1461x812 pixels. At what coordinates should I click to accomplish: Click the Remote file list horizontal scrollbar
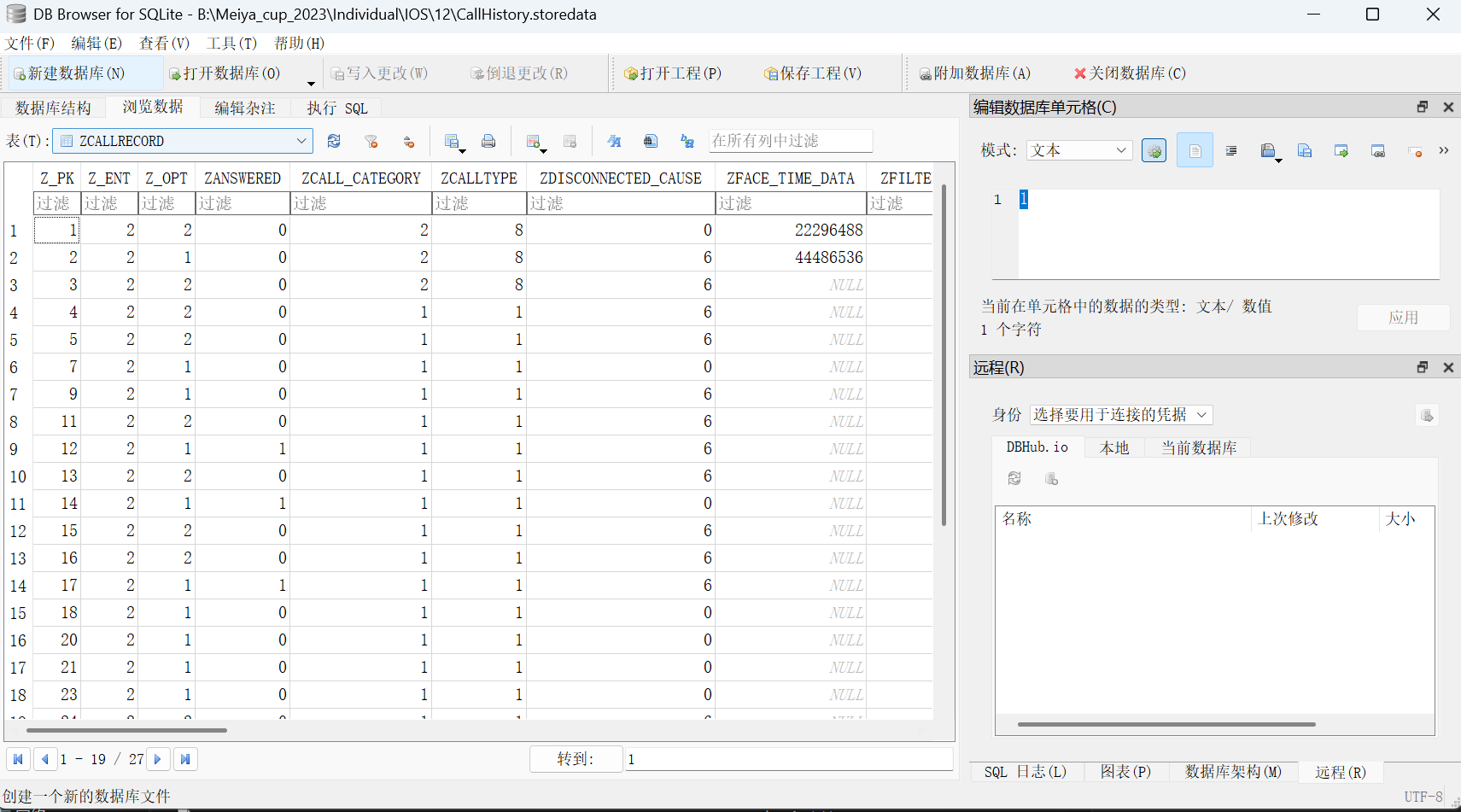1166,724
